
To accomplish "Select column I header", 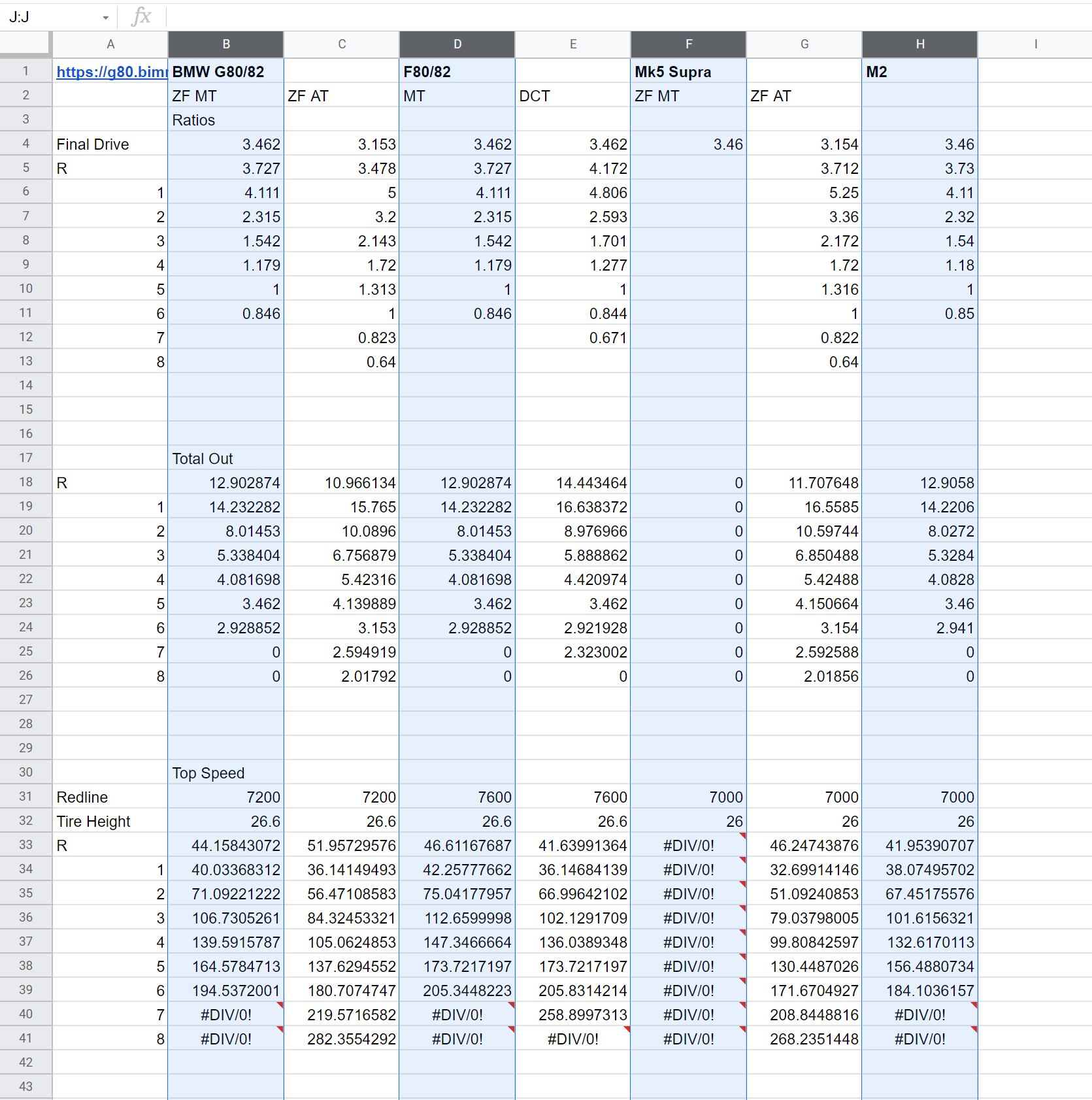I will pyautogui.click(x=1035, y=44).
